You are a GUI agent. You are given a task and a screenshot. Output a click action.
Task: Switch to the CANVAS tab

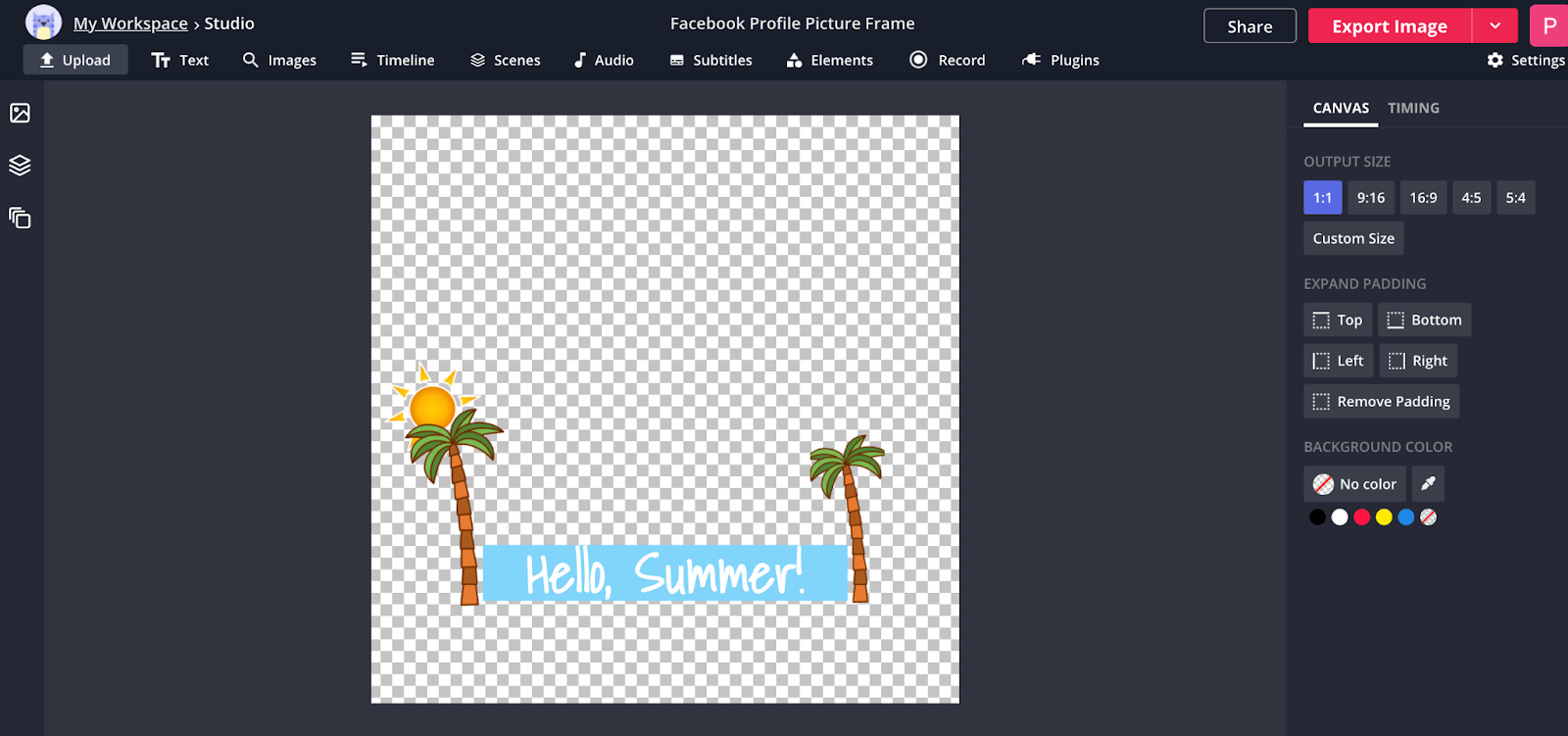[x=1341, y=108]
